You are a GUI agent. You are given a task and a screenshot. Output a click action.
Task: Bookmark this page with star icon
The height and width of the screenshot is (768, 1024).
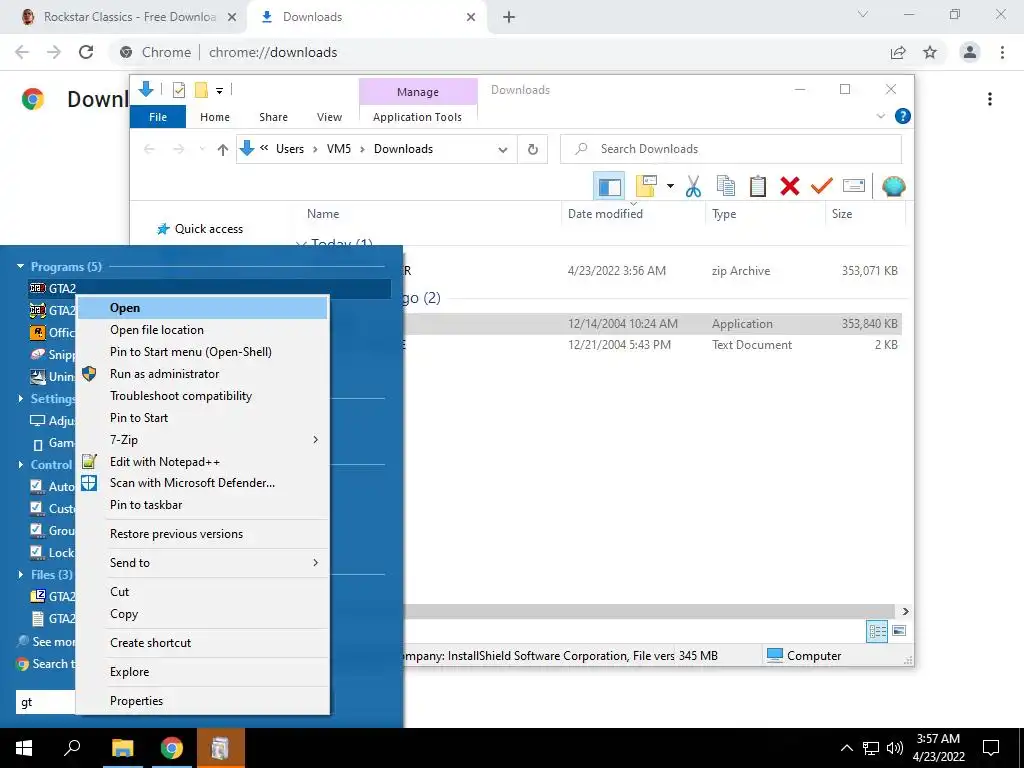click(x=930, y=52)
